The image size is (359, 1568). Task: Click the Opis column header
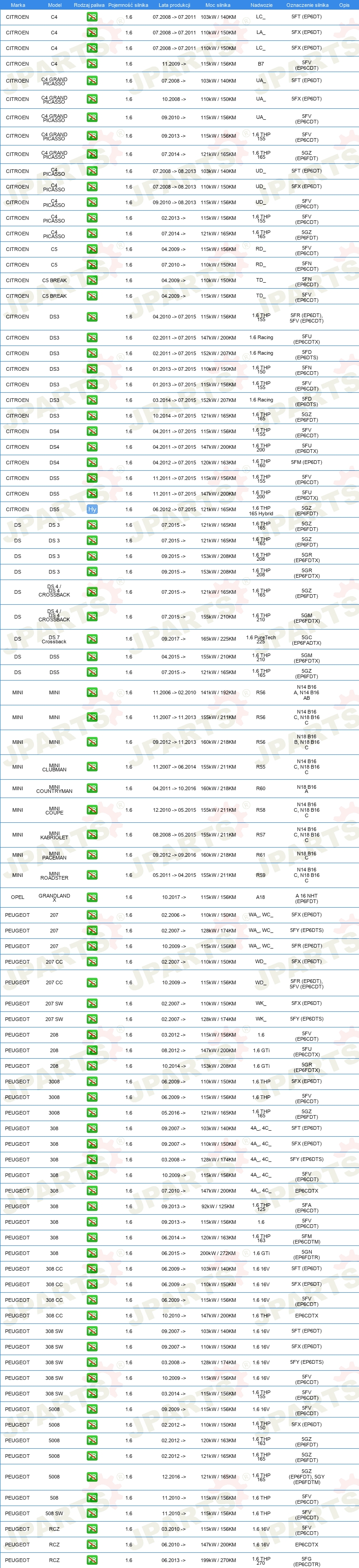point(344,5)
